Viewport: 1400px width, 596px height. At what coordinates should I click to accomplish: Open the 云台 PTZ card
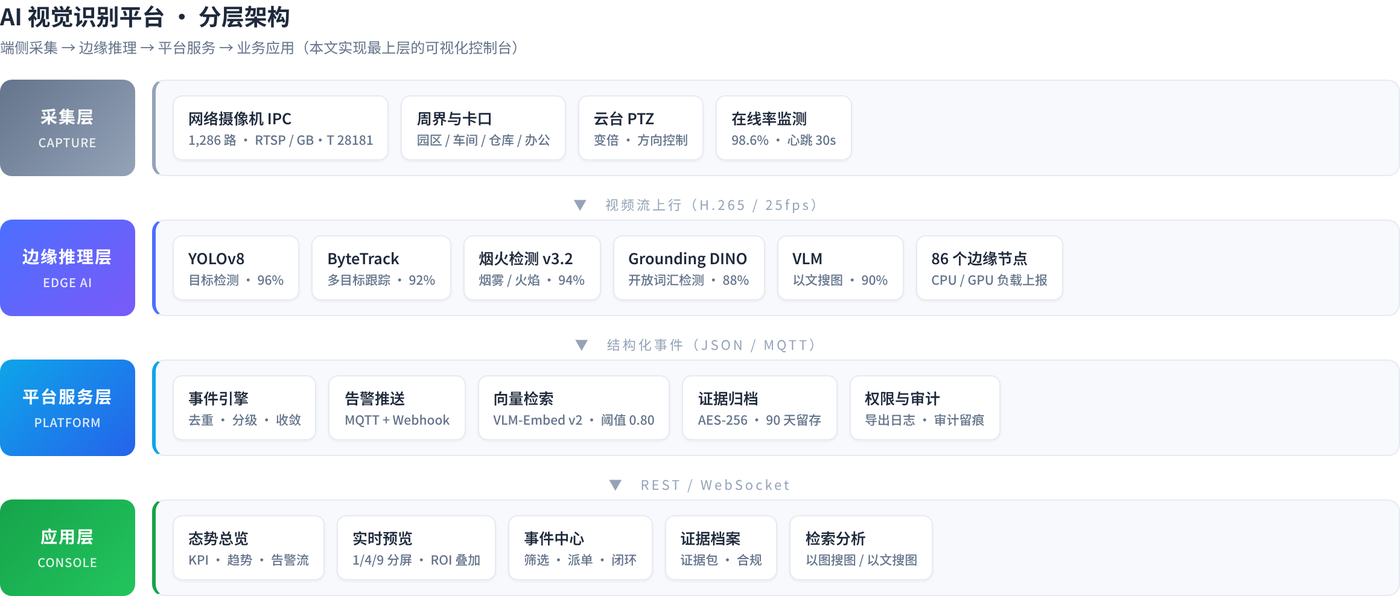641,128
